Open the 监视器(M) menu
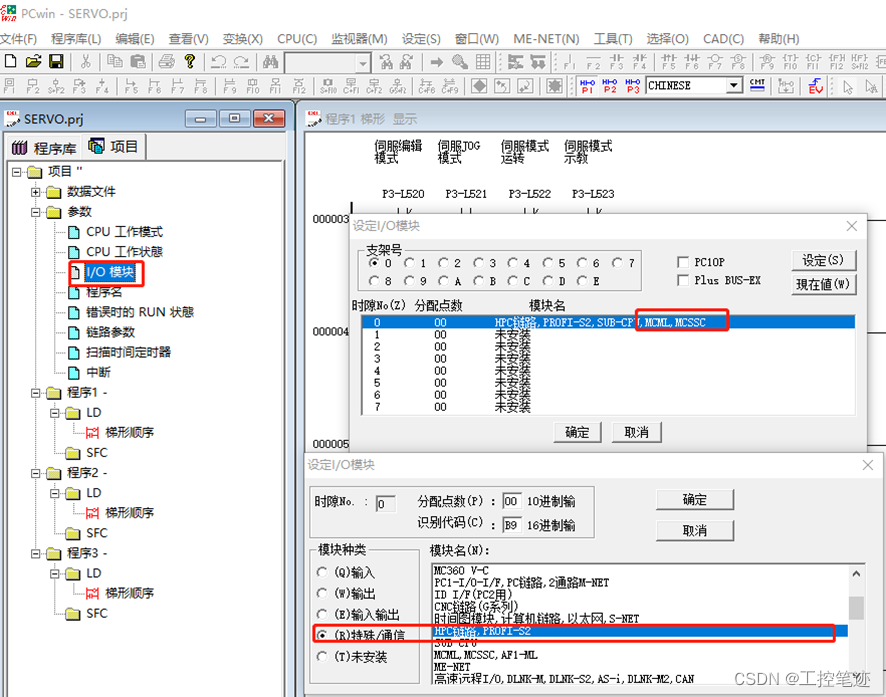Viewport: 886px width, 697px height. [x=359, y=38]
